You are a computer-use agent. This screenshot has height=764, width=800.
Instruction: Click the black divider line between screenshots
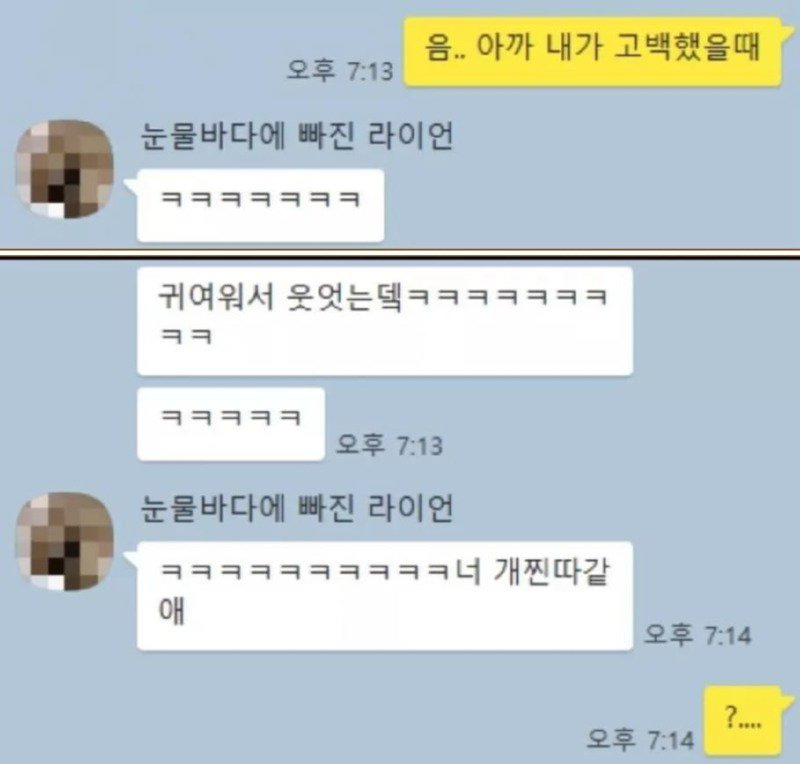pyautogui.click(x=400, y=254)
